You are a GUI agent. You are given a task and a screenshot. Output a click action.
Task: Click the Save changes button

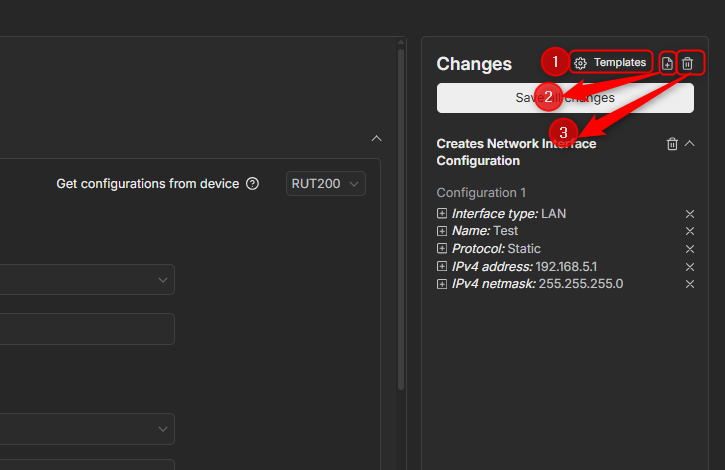[565, 98]
